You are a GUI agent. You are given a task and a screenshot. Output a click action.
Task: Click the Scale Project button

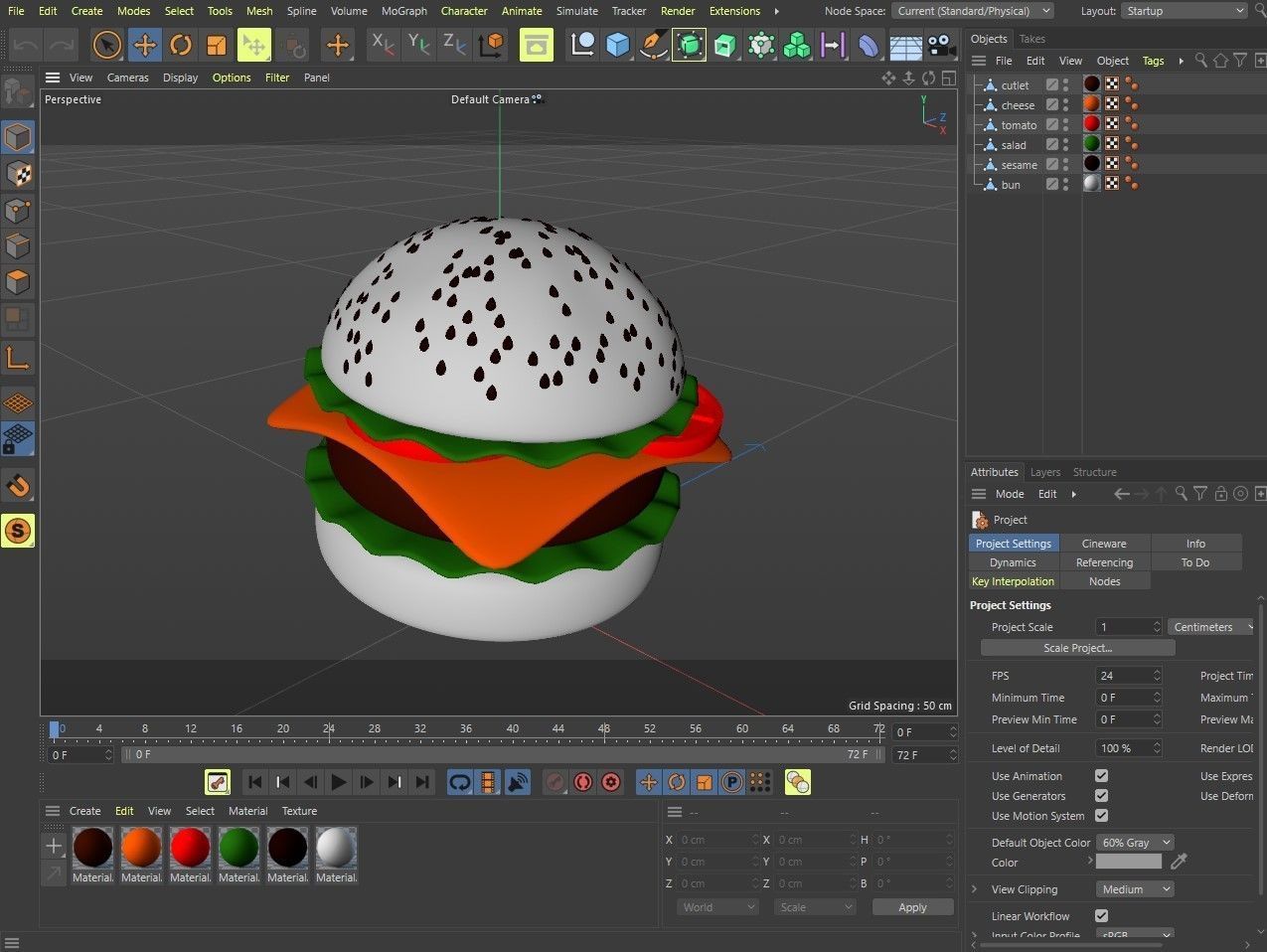pos(1077,648)
